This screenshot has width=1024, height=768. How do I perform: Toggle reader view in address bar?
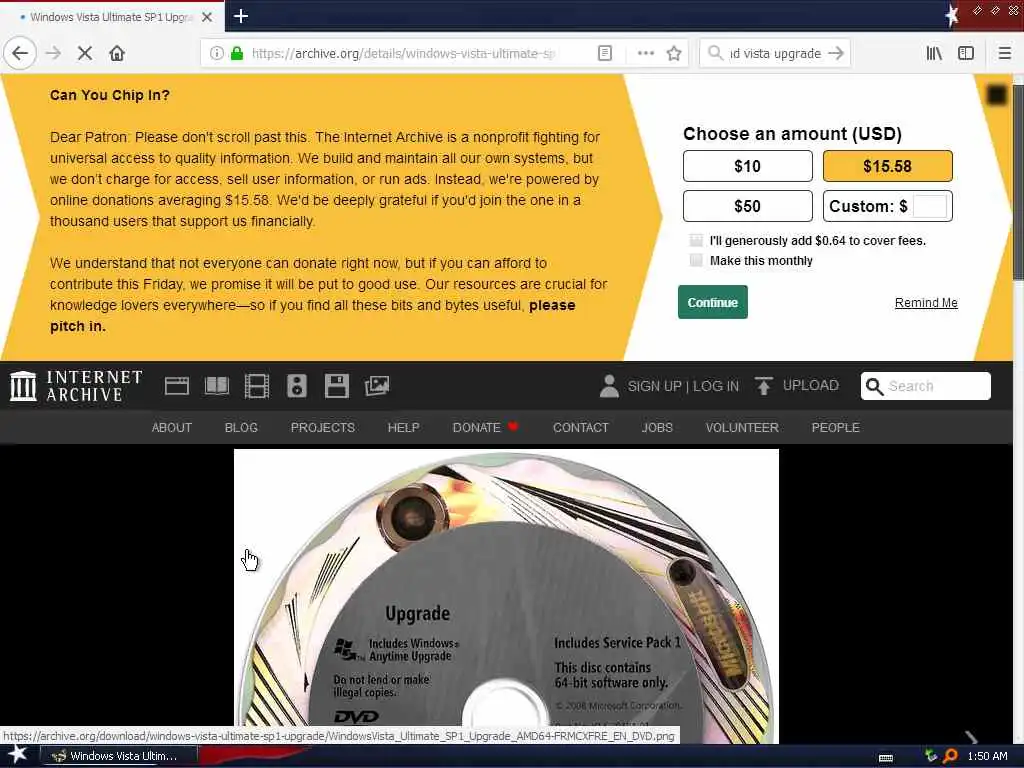point(605,53)
